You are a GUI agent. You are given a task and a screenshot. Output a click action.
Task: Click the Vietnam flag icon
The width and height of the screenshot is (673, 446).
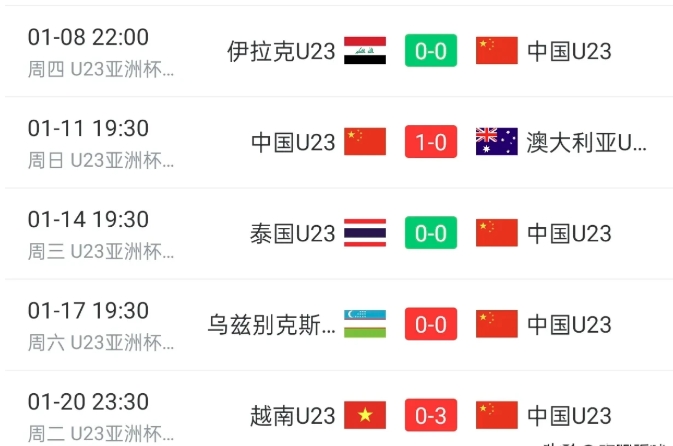click(x=365, y=415)
